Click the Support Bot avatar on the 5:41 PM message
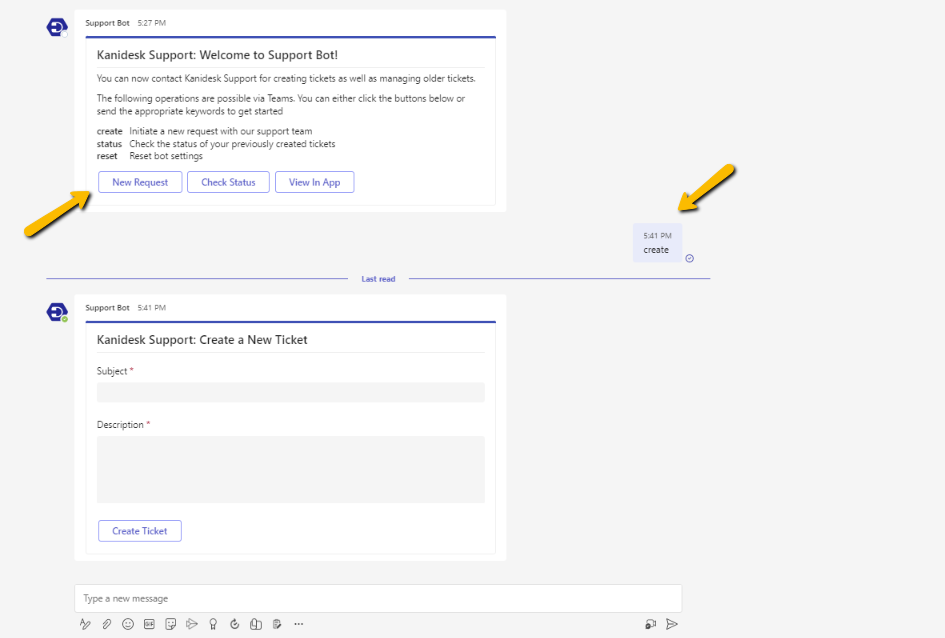 point(57,312)
